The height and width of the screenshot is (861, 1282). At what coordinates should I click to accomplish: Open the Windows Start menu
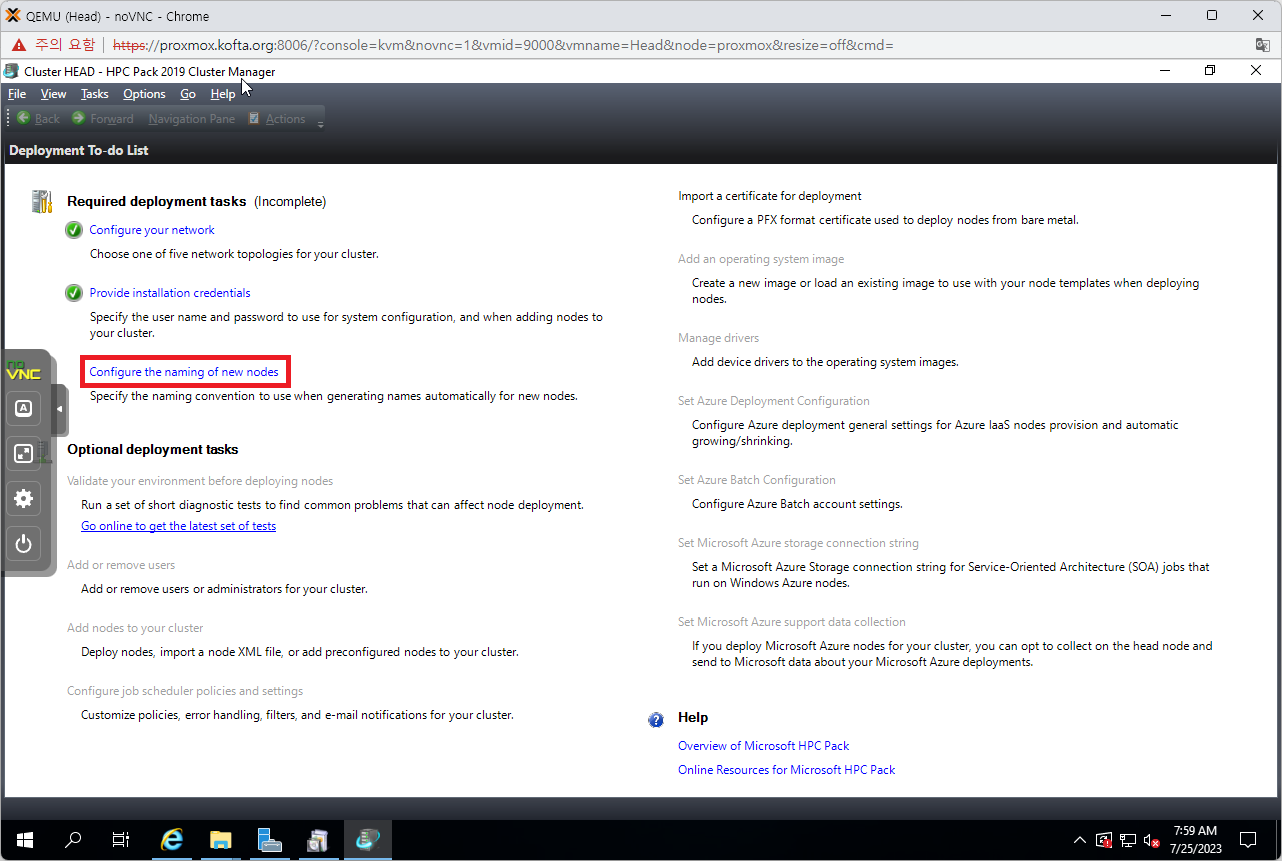(25, 840)
